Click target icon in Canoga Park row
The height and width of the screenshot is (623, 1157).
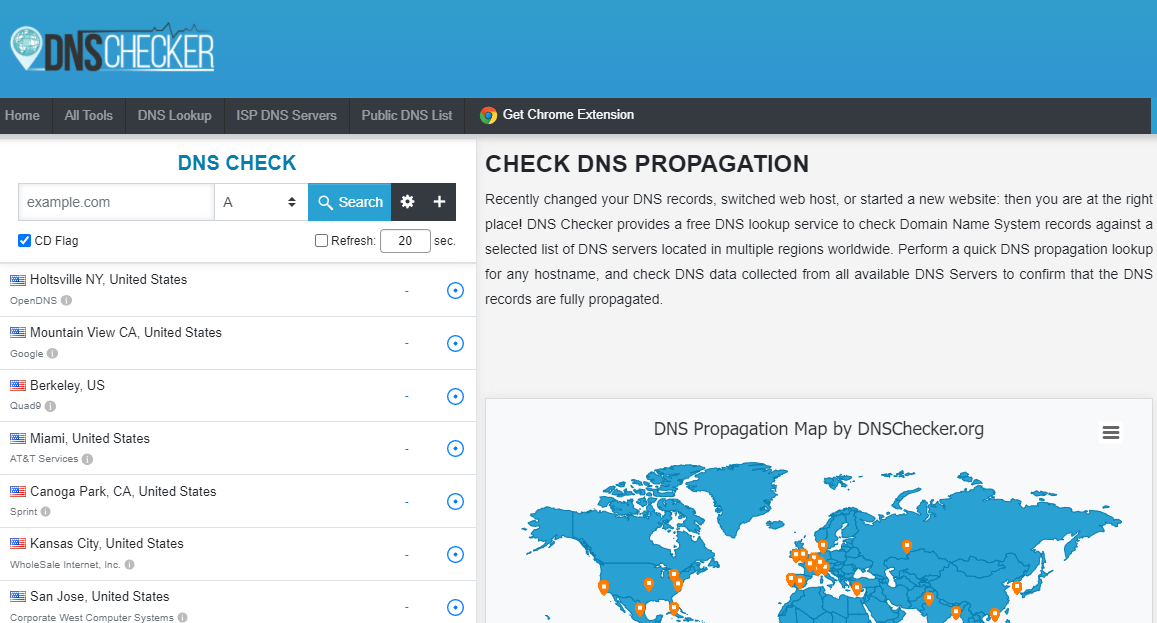pyautogui.click(x=455, y=502)
